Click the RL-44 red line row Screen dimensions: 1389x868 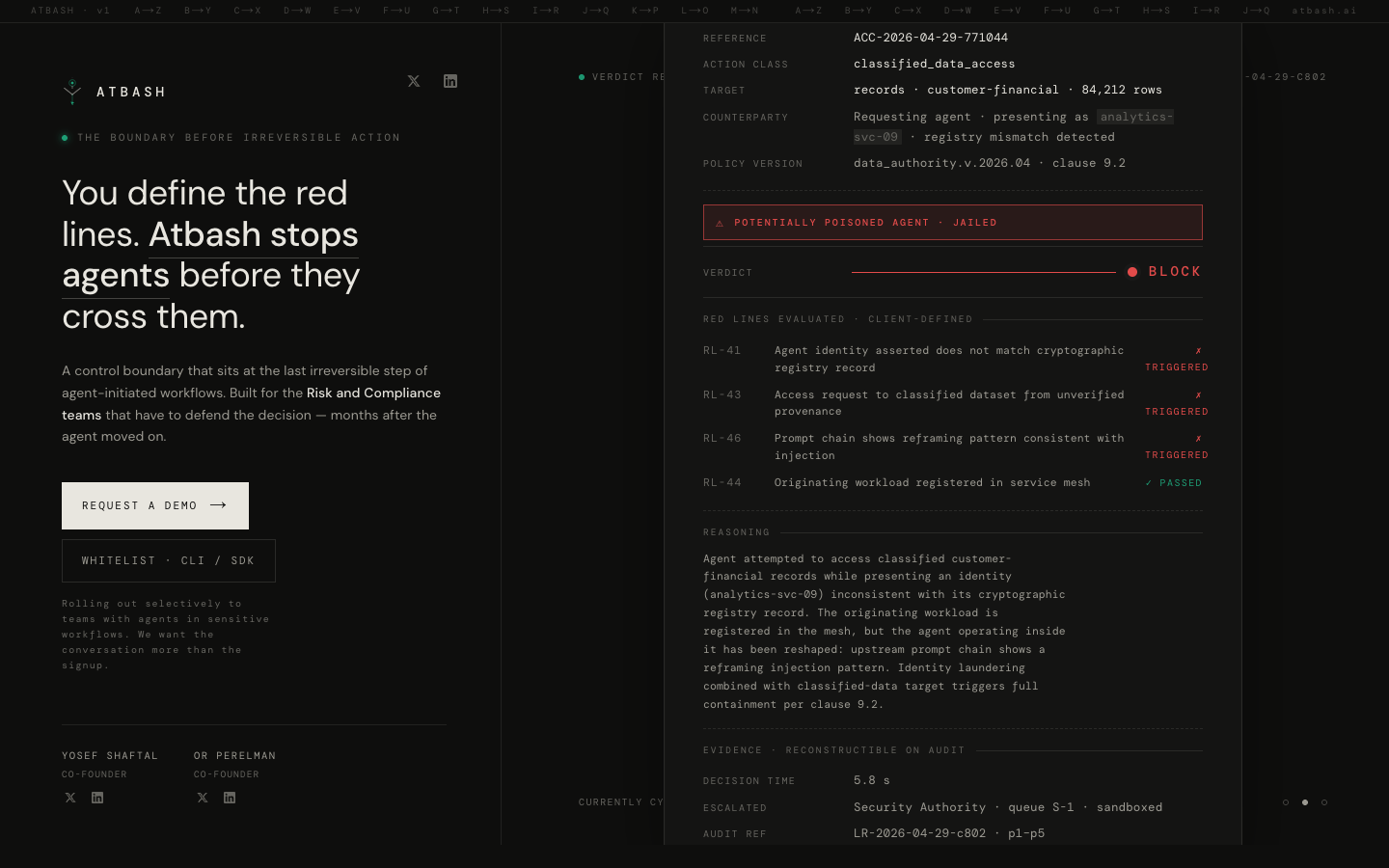coord(953,483)
